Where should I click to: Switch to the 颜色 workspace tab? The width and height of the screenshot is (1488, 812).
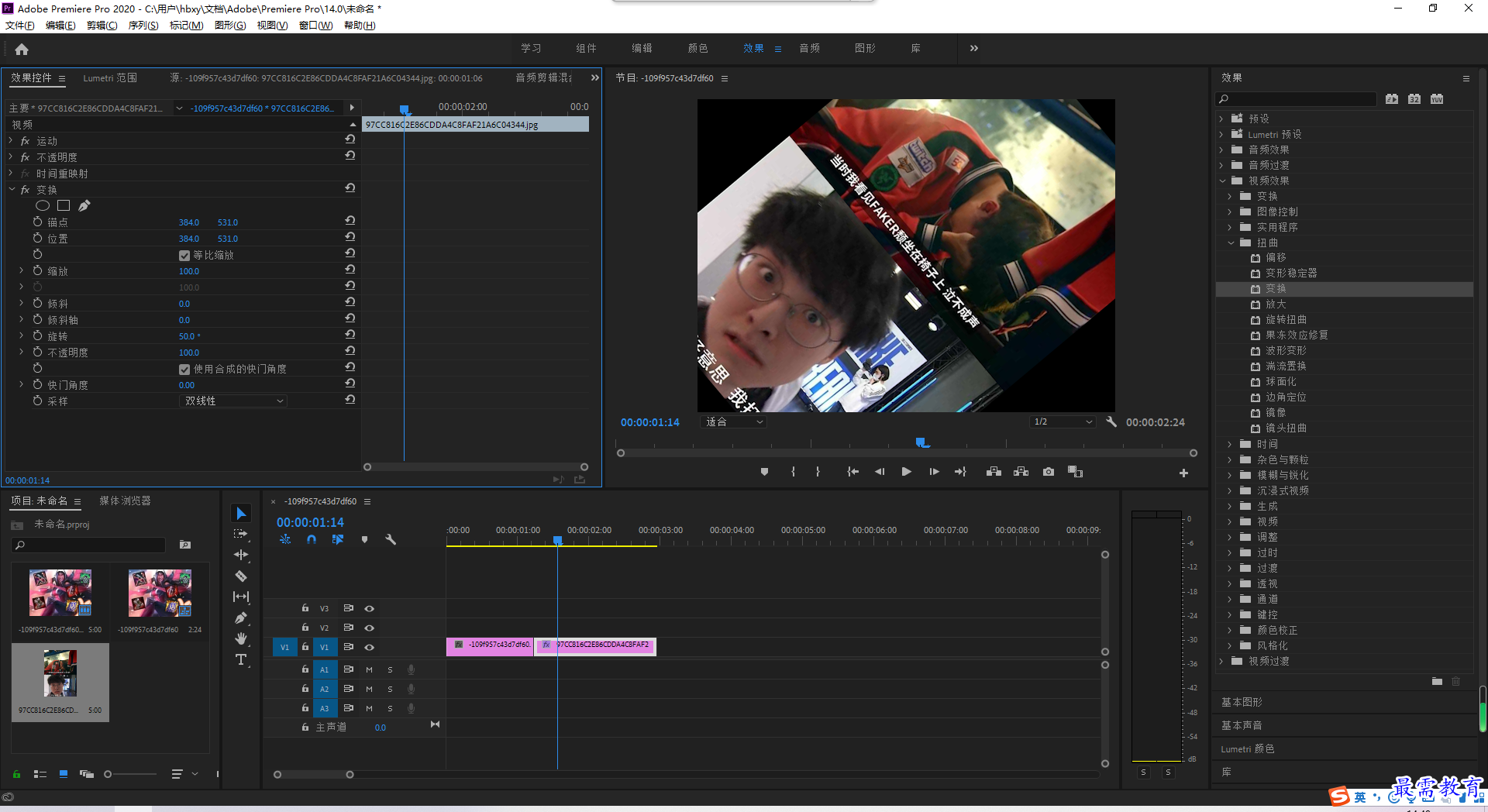[697, 48]
